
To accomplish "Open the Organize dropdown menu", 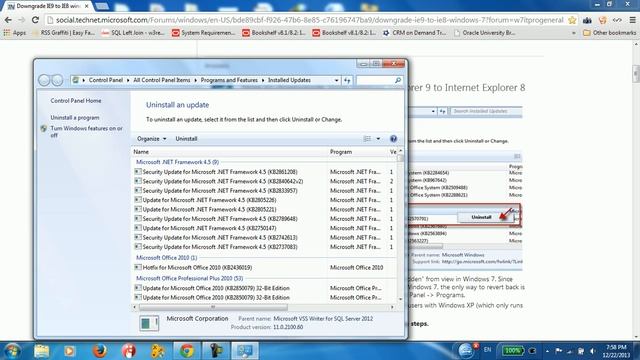I will click(x=151, y=139).
